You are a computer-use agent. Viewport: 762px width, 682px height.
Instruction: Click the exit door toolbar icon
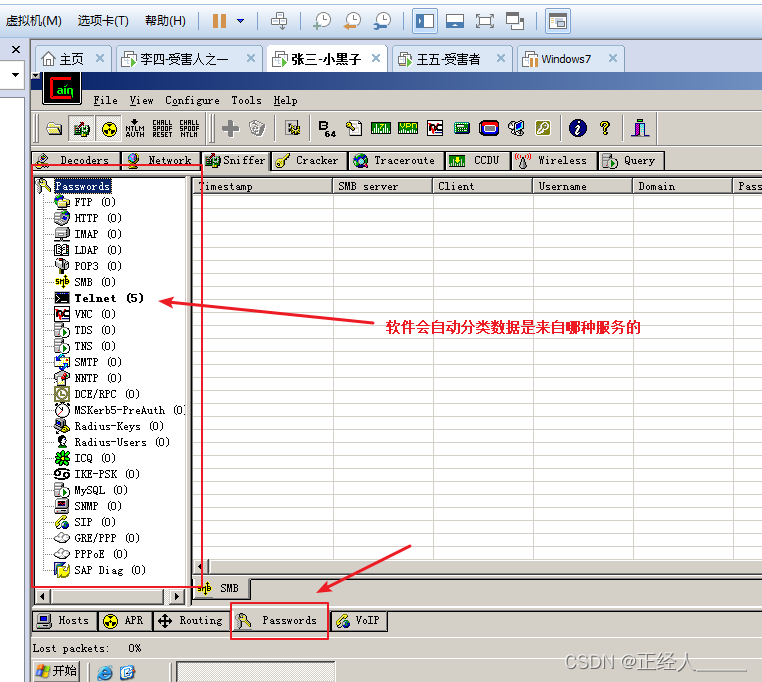click(x=641, y=128)
